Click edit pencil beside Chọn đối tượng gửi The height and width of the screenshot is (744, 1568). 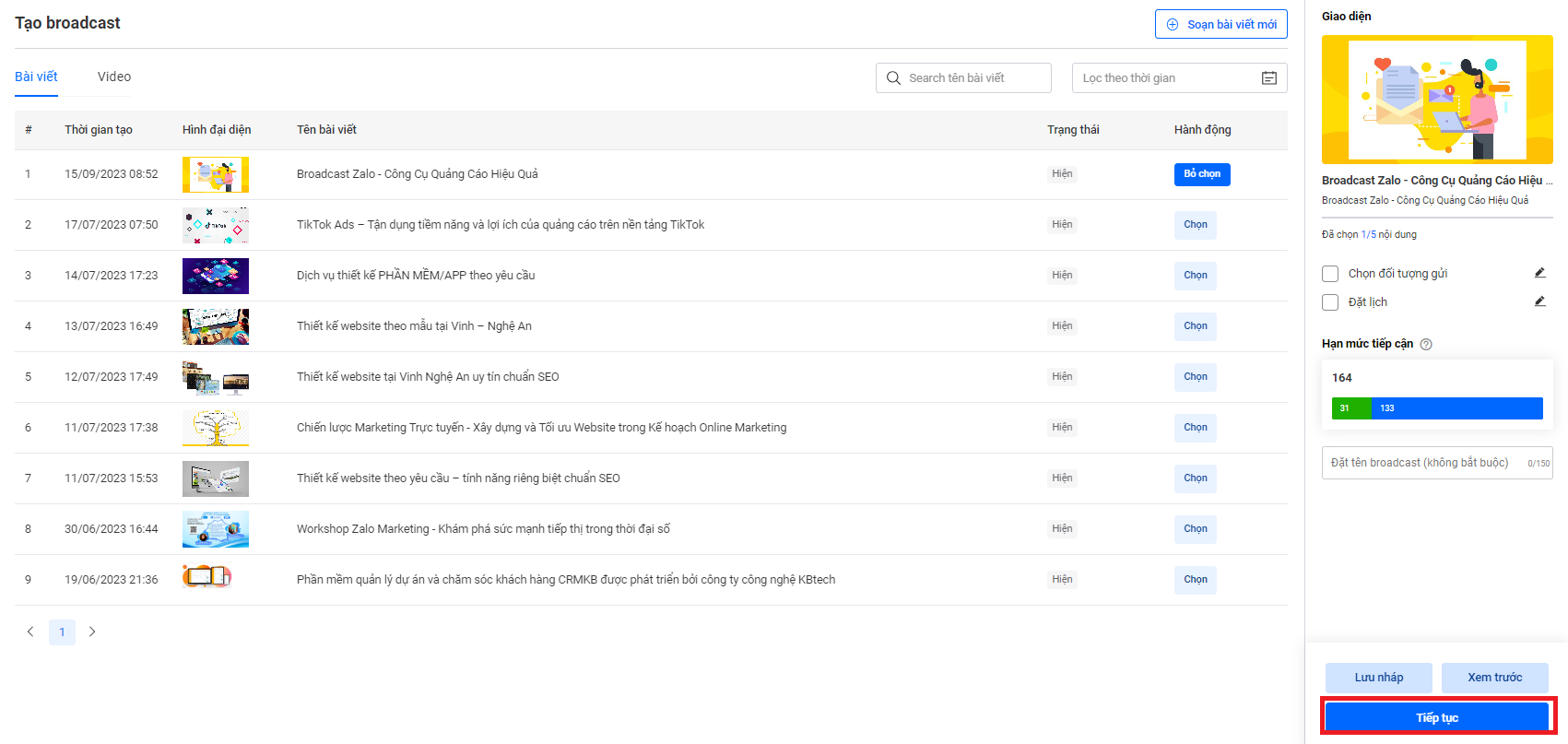1539,273
